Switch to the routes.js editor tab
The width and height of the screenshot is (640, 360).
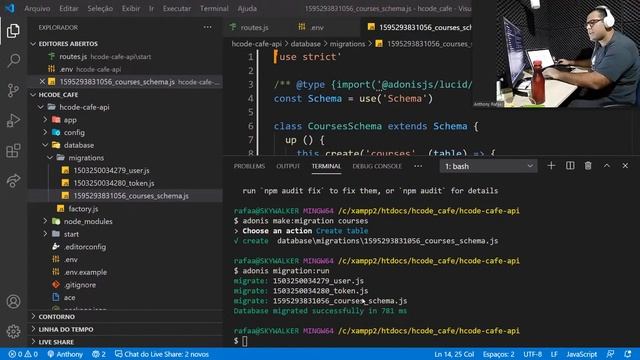click(254, 27)
